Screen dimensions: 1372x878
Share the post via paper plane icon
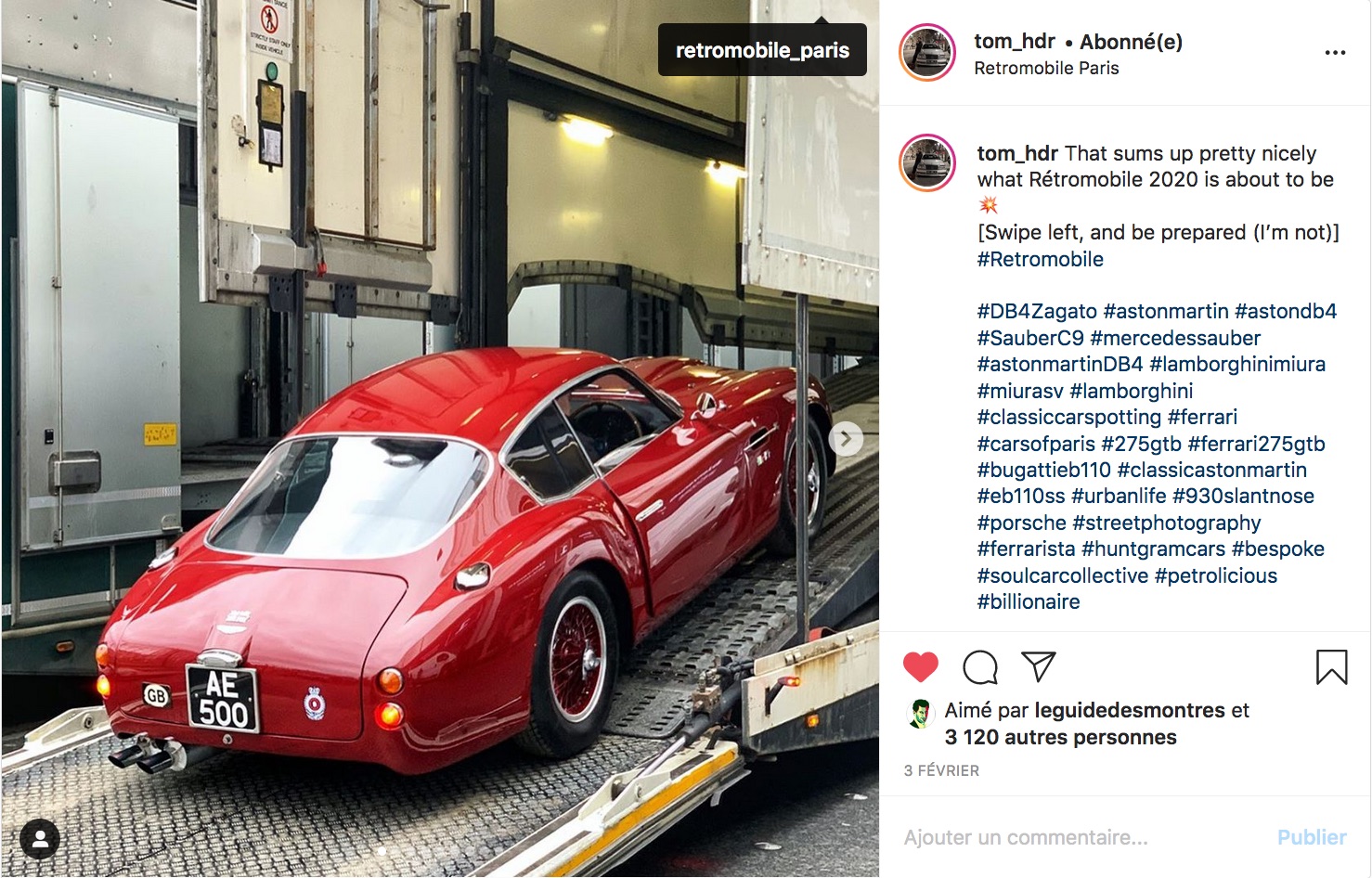(x=1038, y=666)
